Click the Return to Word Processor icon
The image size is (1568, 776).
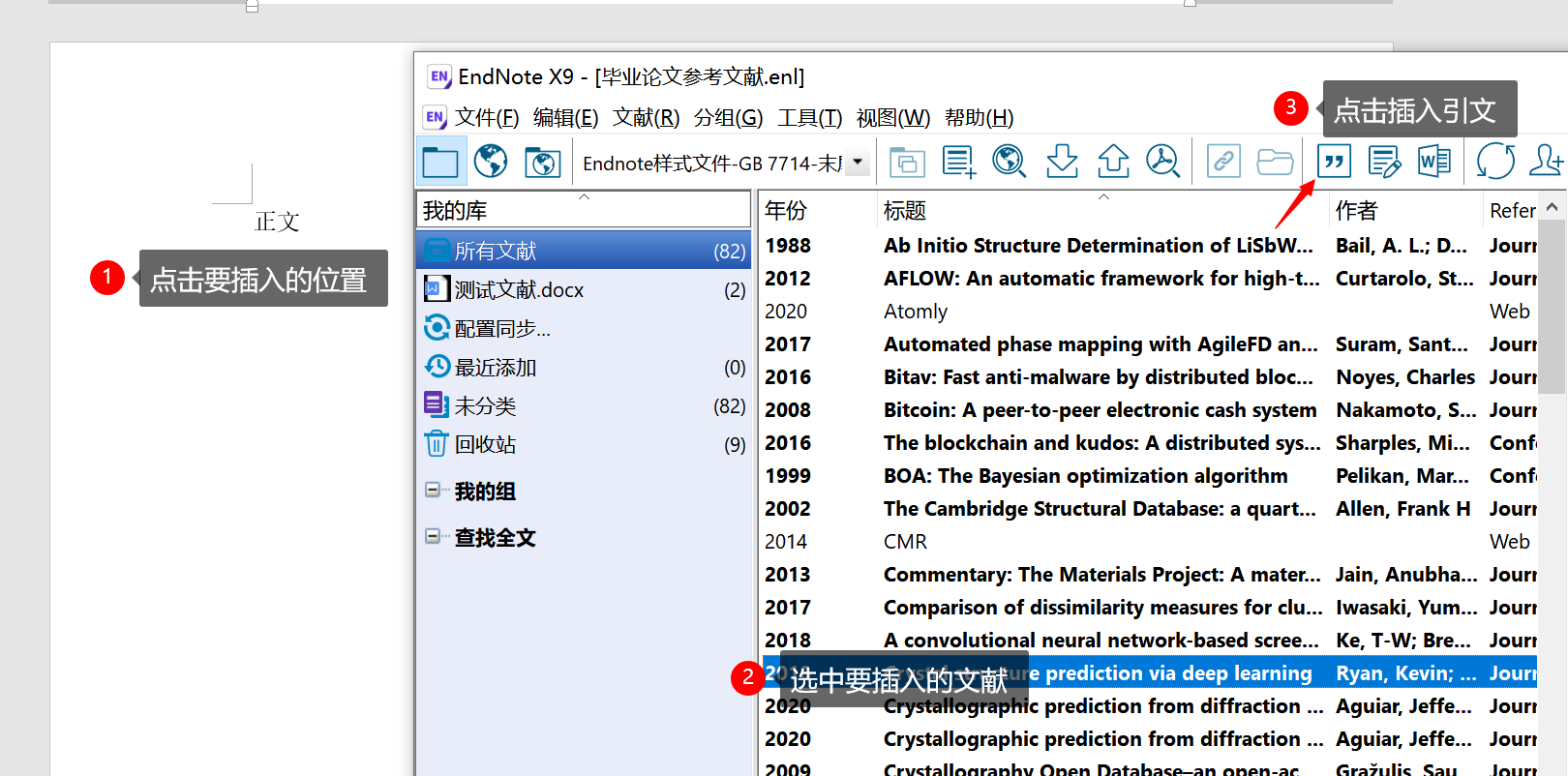[1434, 162]
